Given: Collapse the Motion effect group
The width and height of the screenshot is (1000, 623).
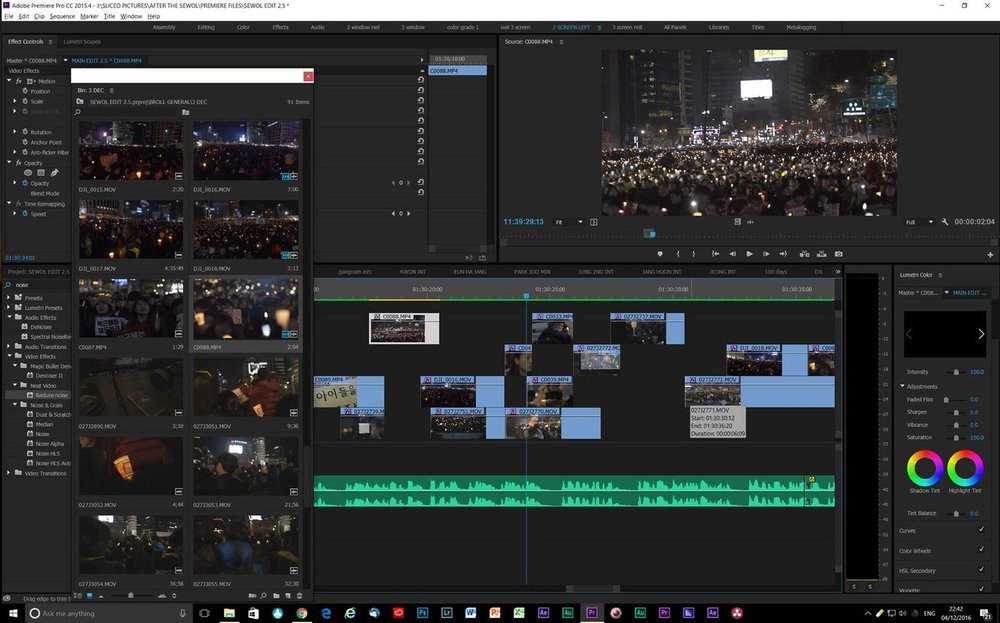Looking at the screenshot, I should point(9,81).
